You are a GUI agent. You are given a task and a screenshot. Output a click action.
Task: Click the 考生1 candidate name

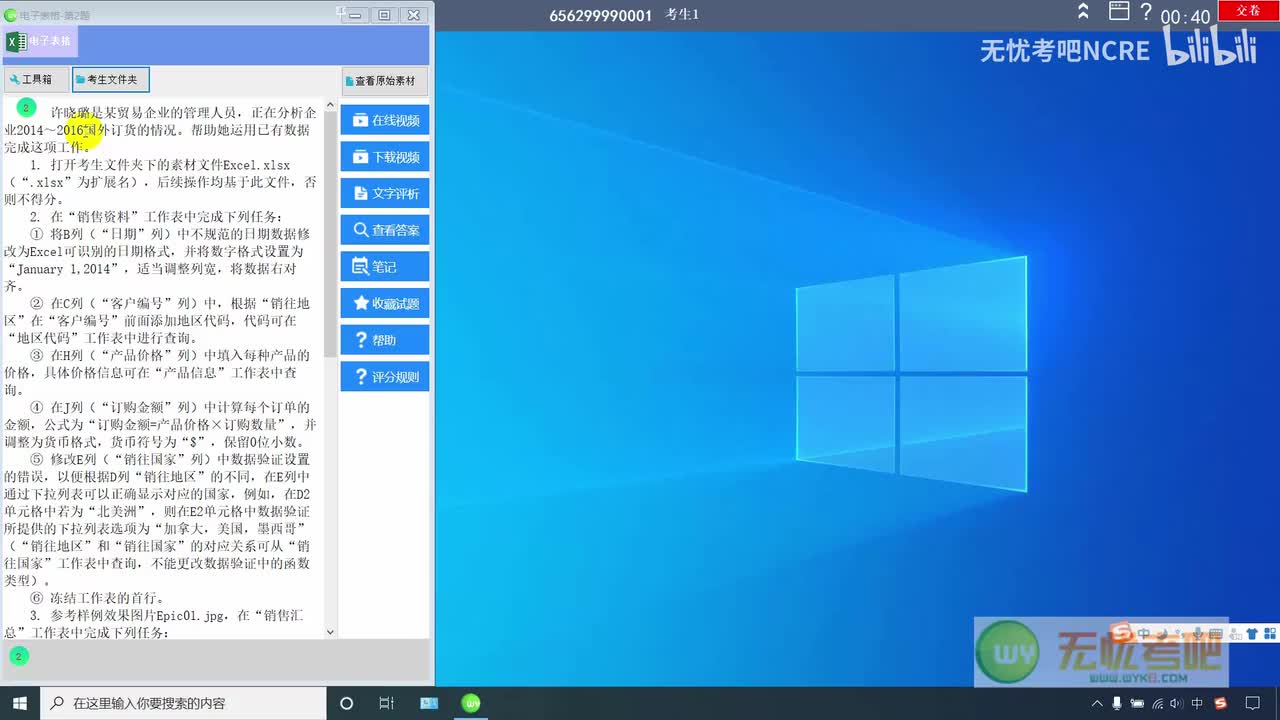(x=682, y=15)
